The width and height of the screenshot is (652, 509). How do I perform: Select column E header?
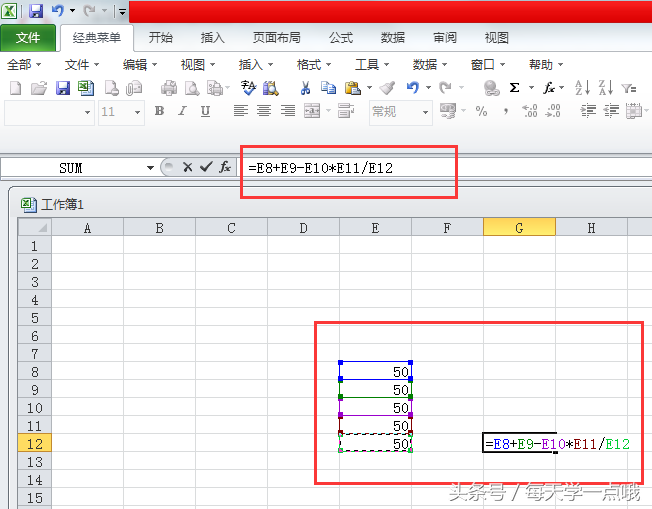click(375, 227)
